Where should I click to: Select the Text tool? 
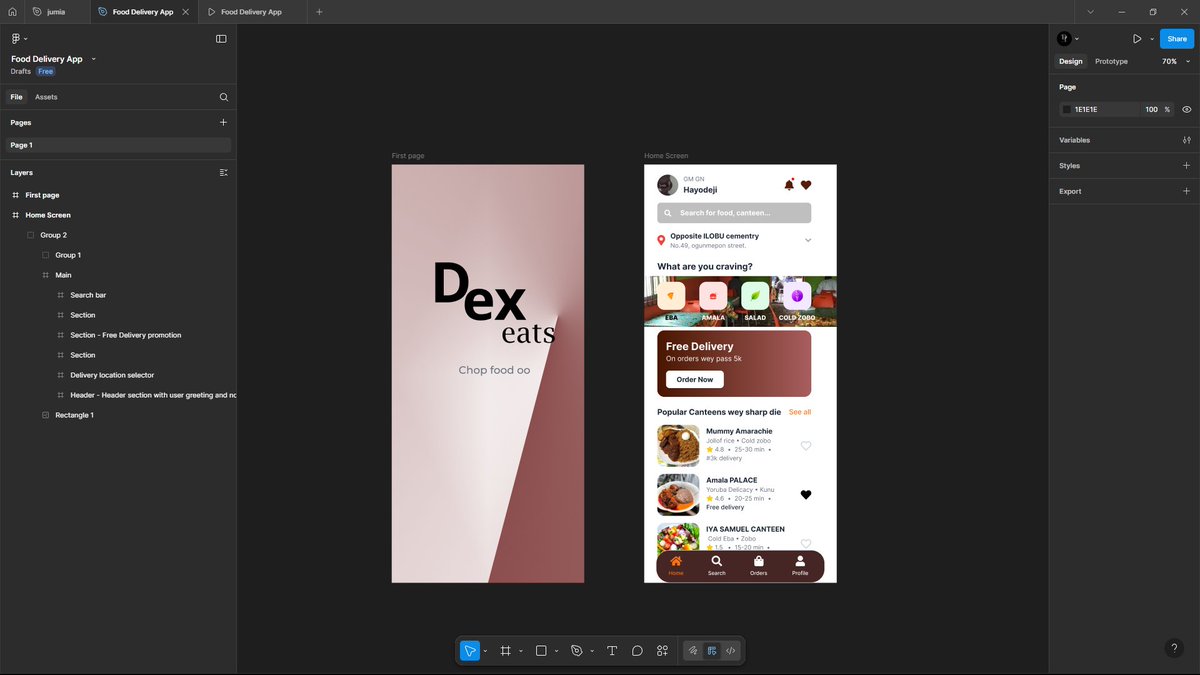[x=612, y=650]
